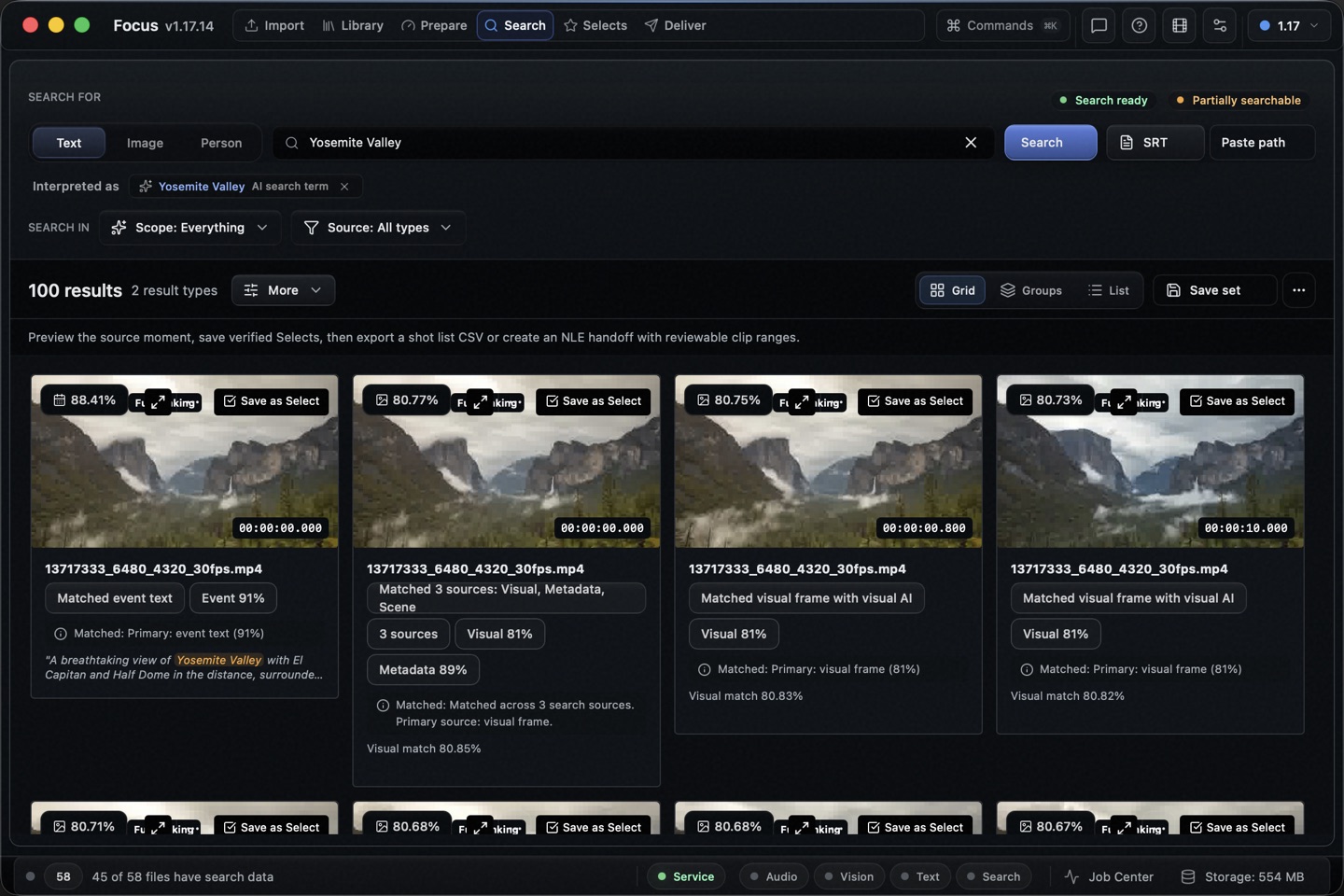This screenshot has height=896, width=1344.
Task: Click the Save set button
Action: (1214, 290)
